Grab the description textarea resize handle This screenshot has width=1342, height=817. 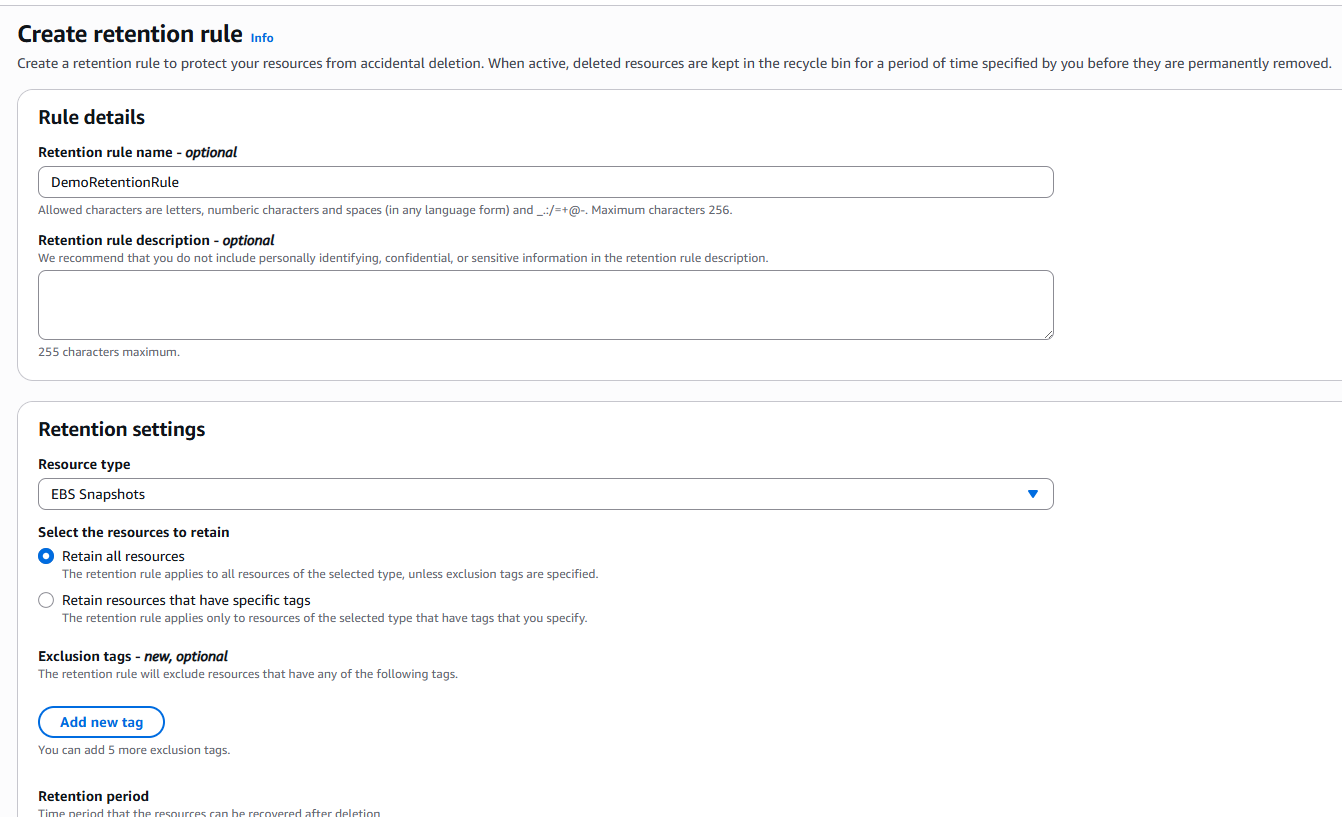pos(1047,333)
